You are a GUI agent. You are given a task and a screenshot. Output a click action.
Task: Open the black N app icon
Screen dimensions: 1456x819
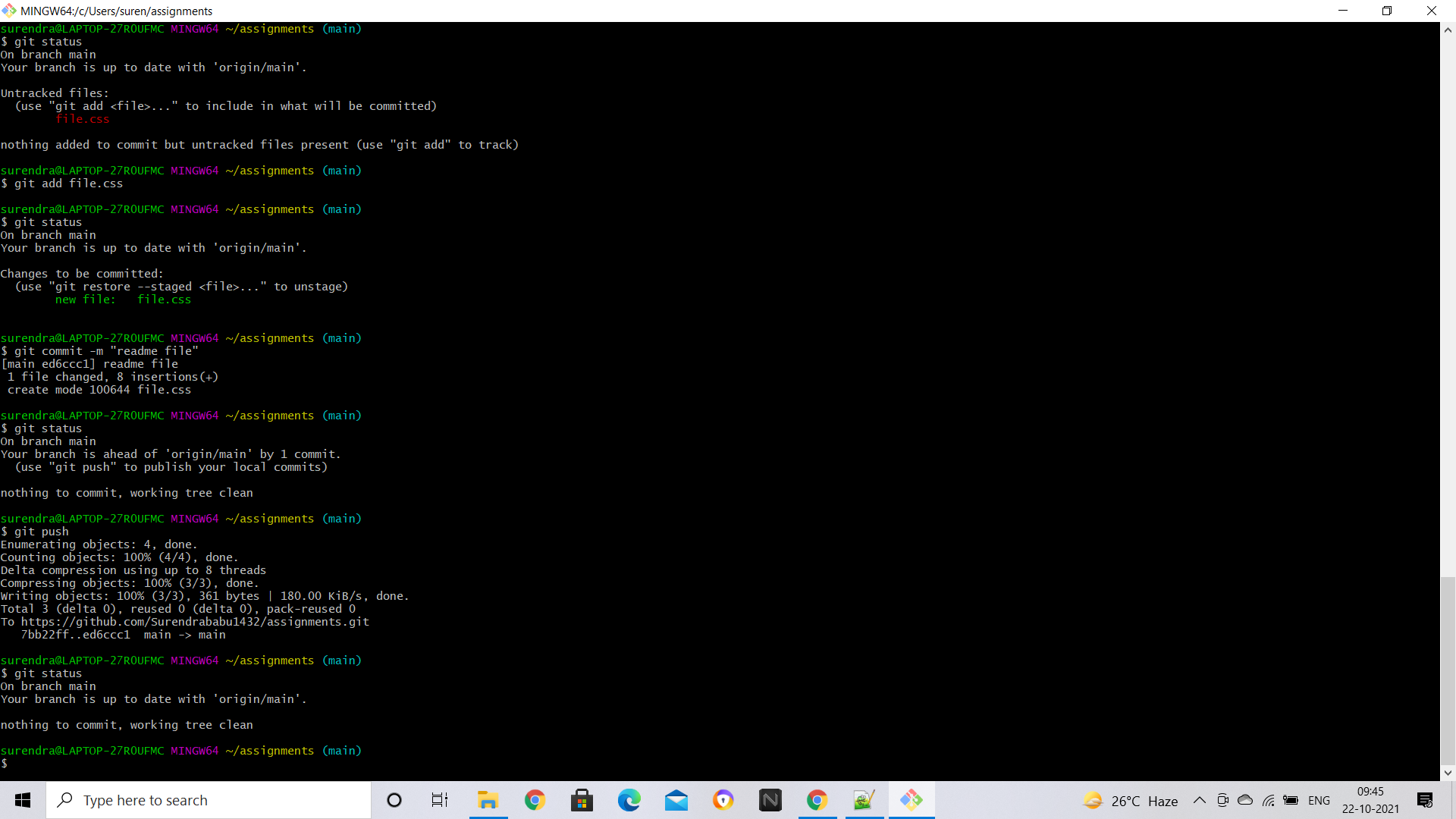770,800
